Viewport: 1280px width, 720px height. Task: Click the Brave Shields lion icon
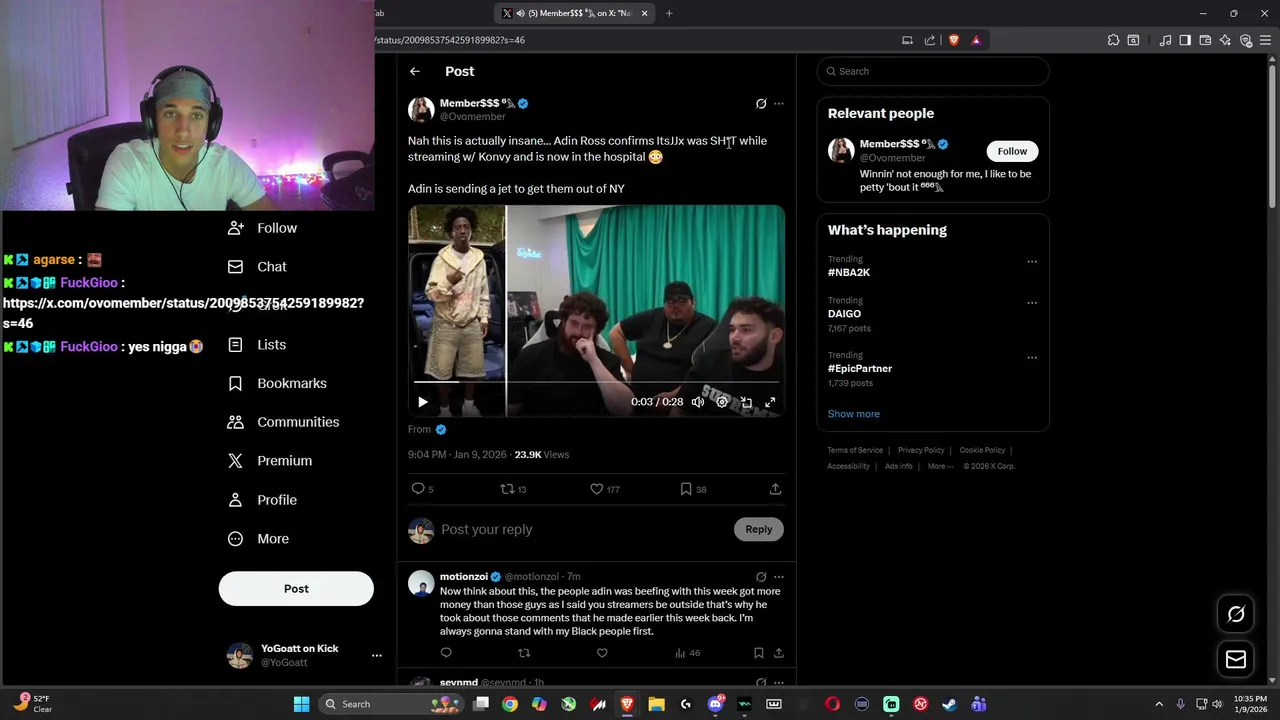click(x=953, y=40)
